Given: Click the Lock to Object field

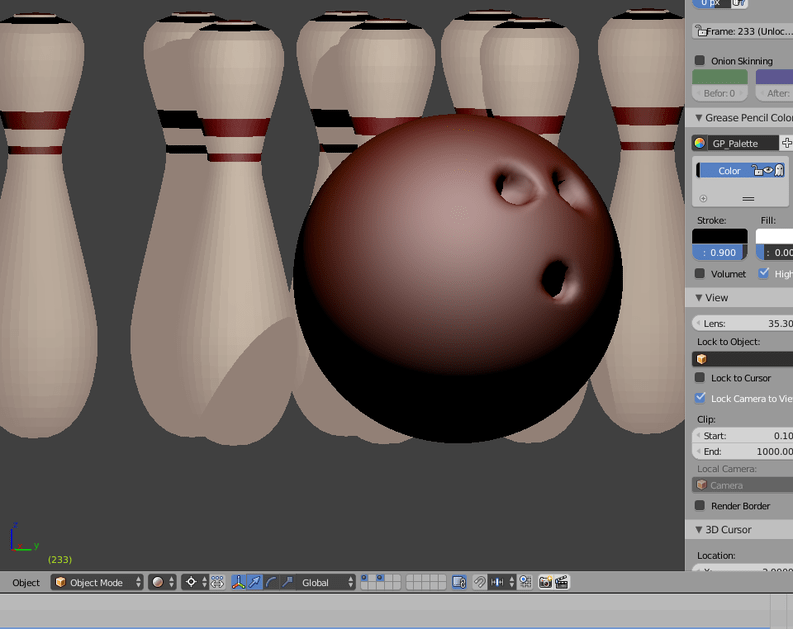Looking at the screenshot, I should pos(742,358).
